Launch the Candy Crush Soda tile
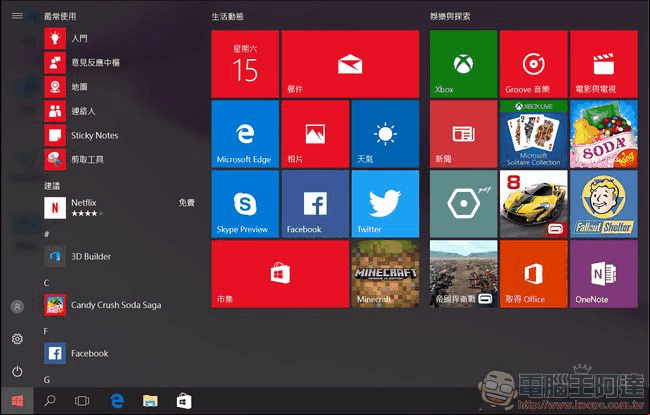The width and height of the screenshot is (650, 415). 604,134
